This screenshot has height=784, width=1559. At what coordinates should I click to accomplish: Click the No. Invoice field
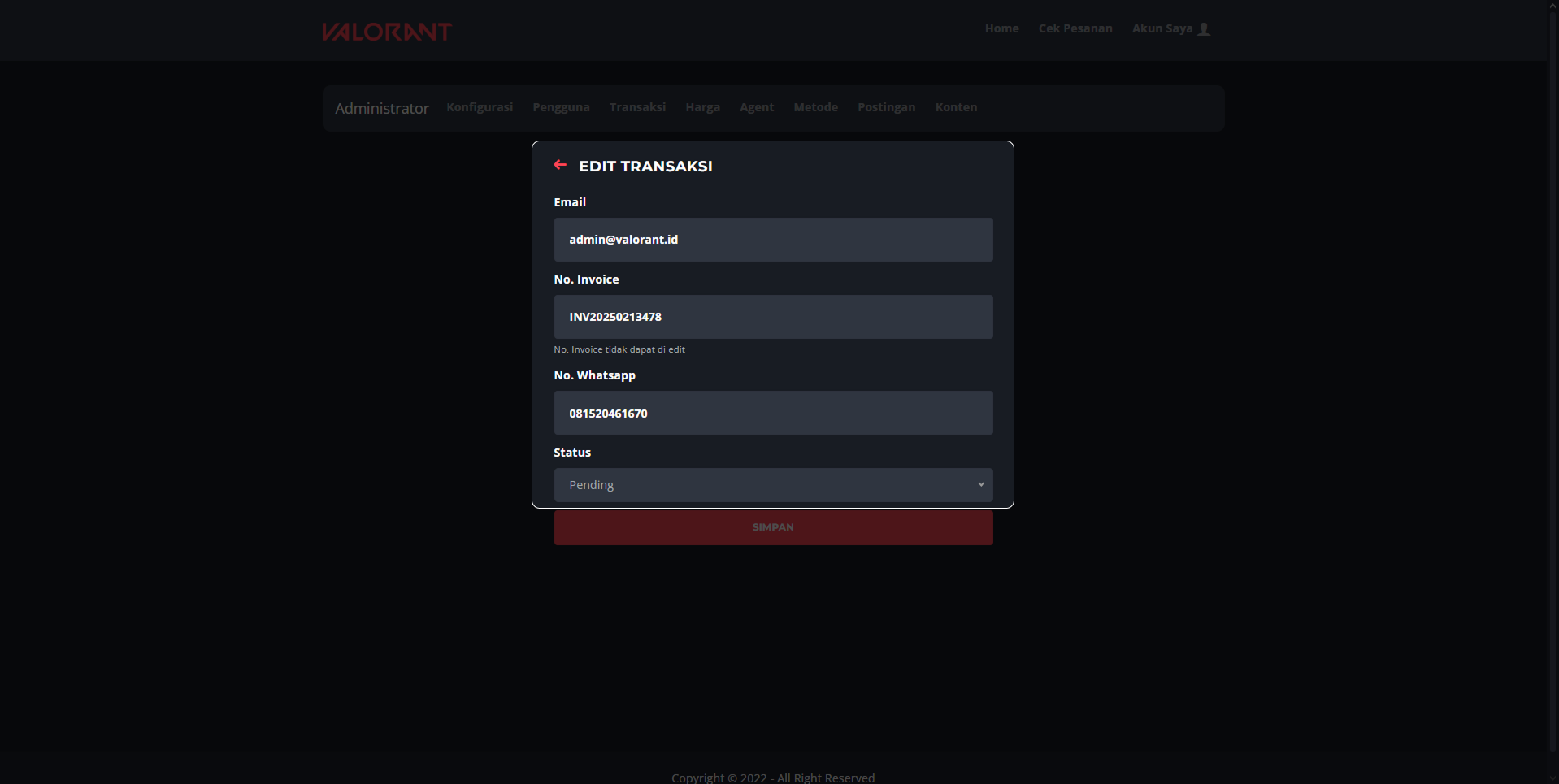coord(773,317)
